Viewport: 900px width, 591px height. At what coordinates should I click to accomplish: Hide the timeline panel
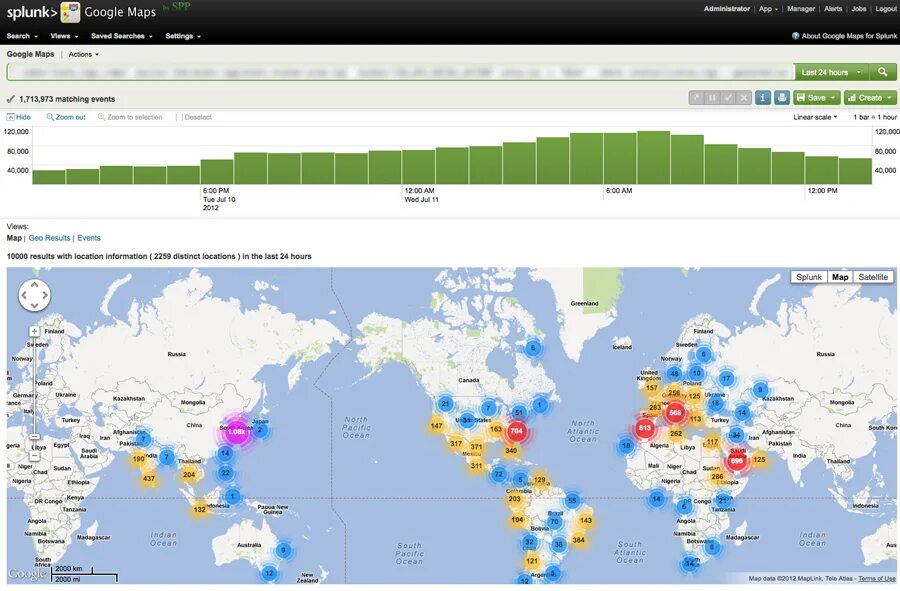(x=19, y=117)
